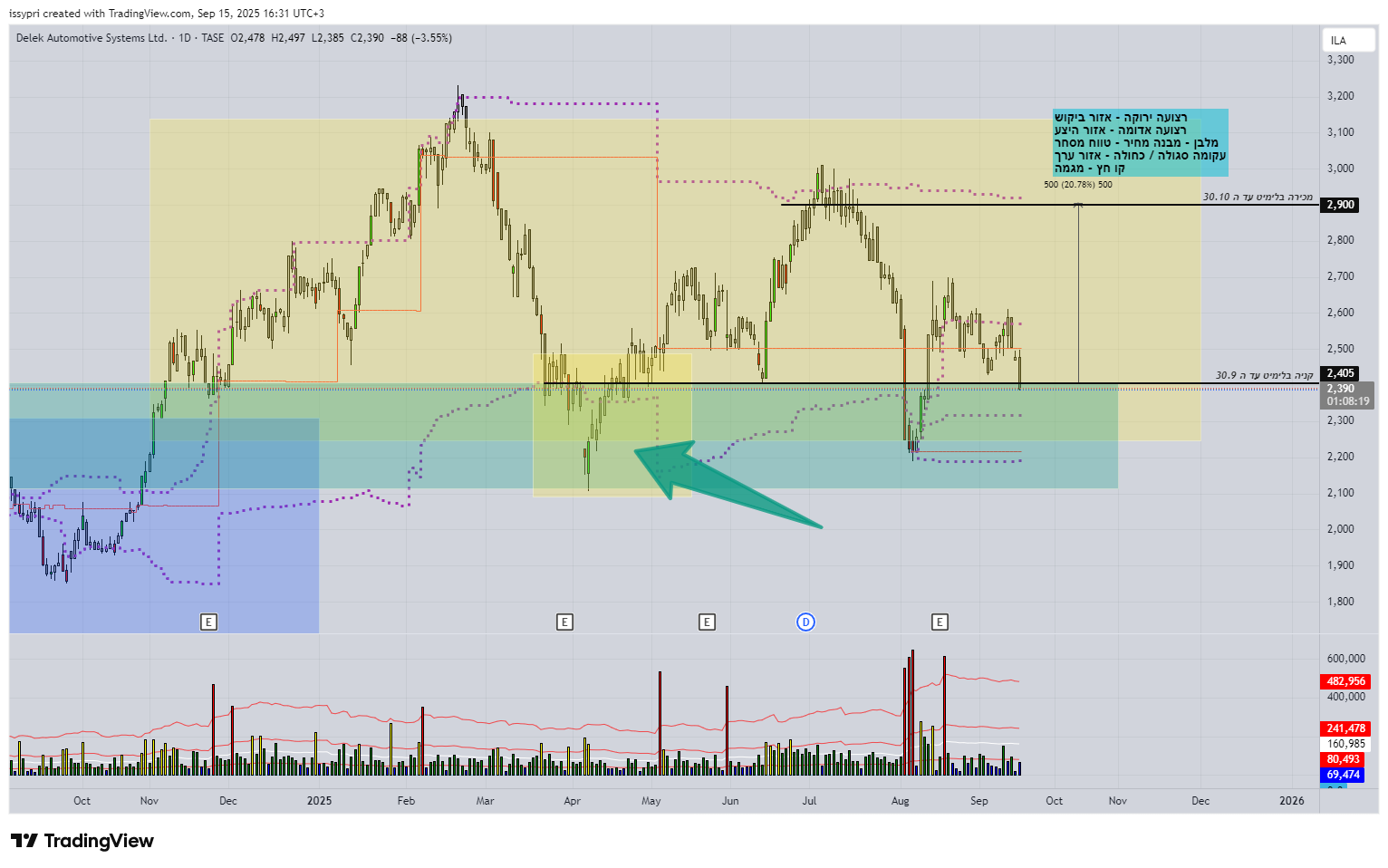Click the red volume label 482,956

coord(1345,681)
